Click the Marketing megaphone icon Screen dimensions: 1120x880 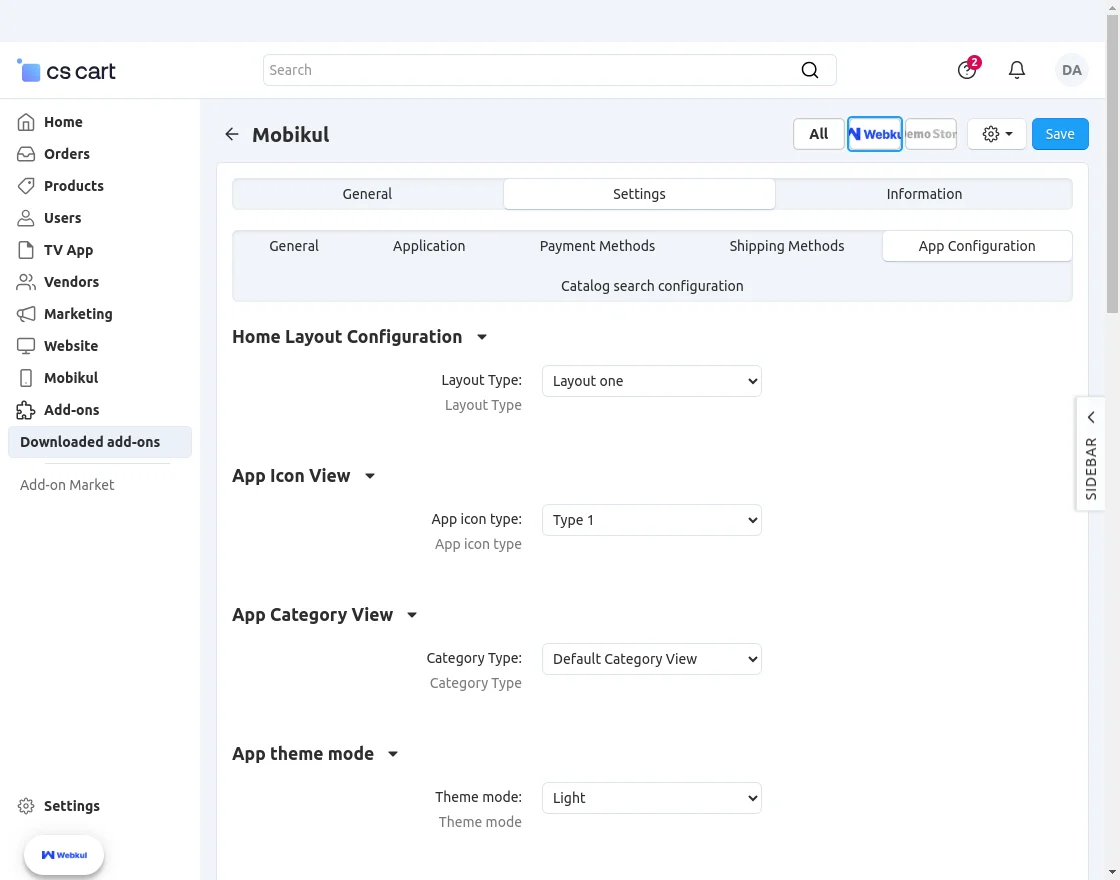click(x=30, y=314)
